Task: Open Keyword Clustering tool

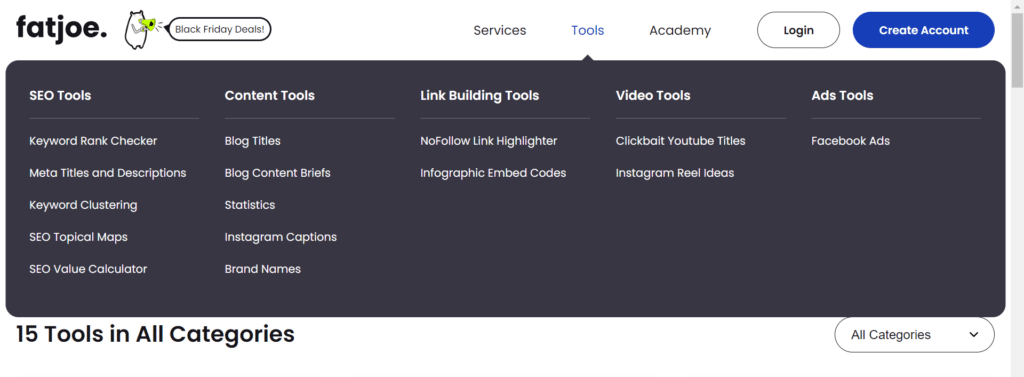Action: [84, 205]
